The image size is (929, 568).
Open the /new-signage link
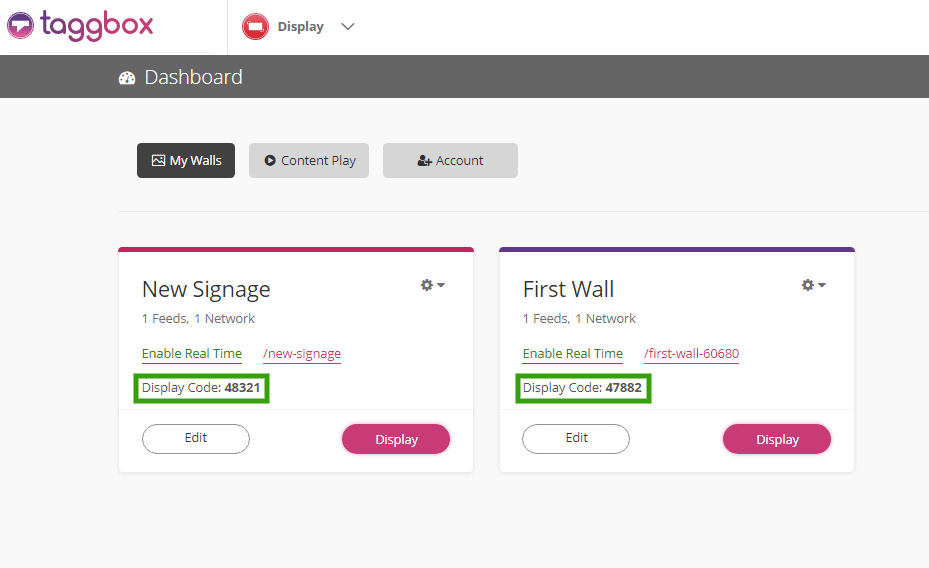point(302,354)
